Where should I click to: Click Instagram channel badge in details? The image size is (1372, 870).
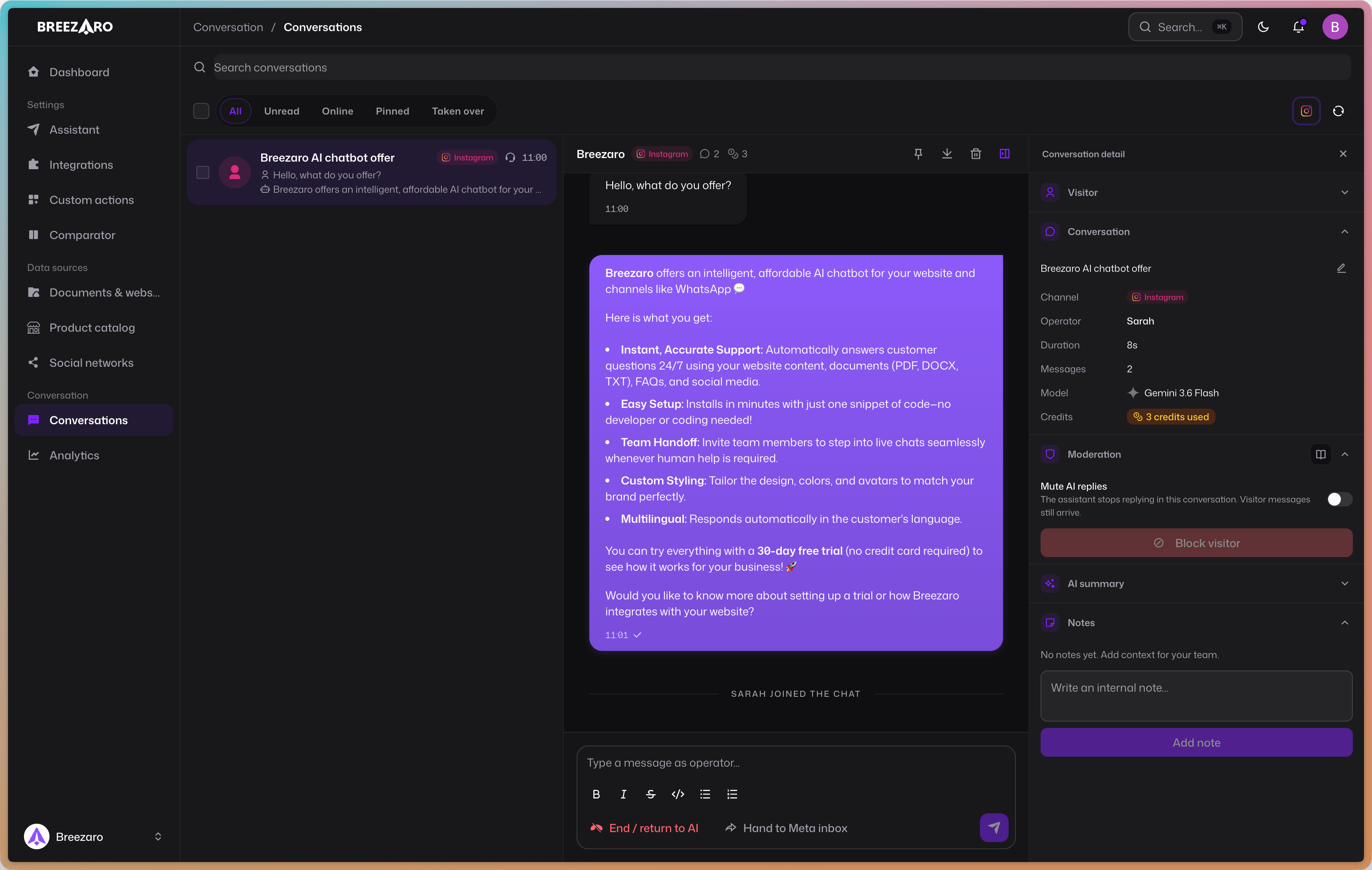point(1157,297)
